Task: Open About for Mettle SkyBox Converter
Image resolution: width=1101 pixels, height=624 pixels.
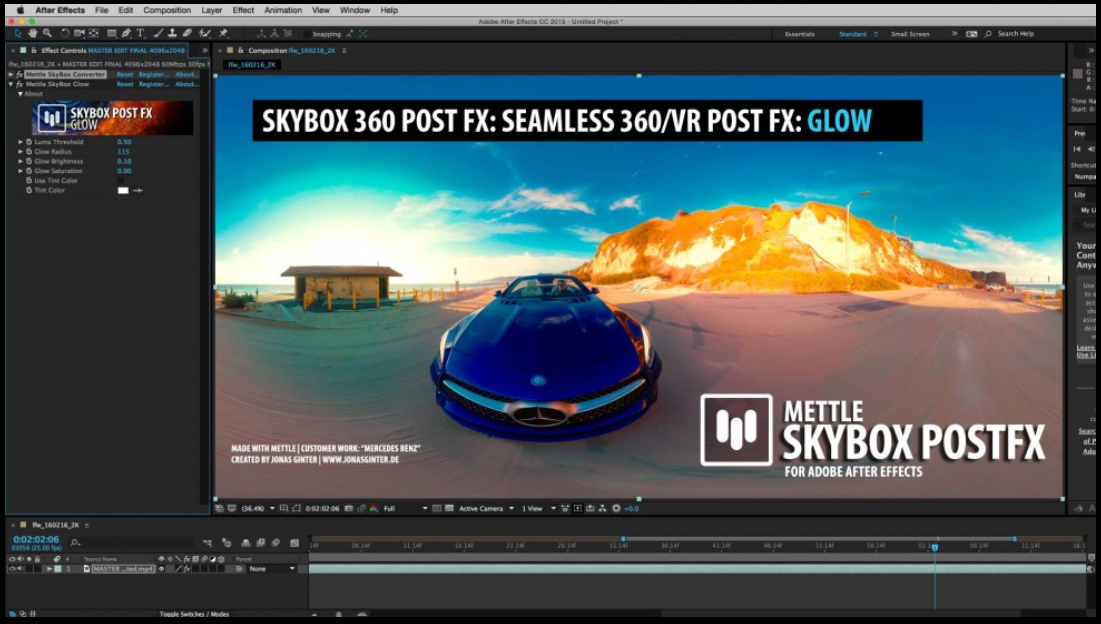Action: pyautogui.click(x=186, y=74)
